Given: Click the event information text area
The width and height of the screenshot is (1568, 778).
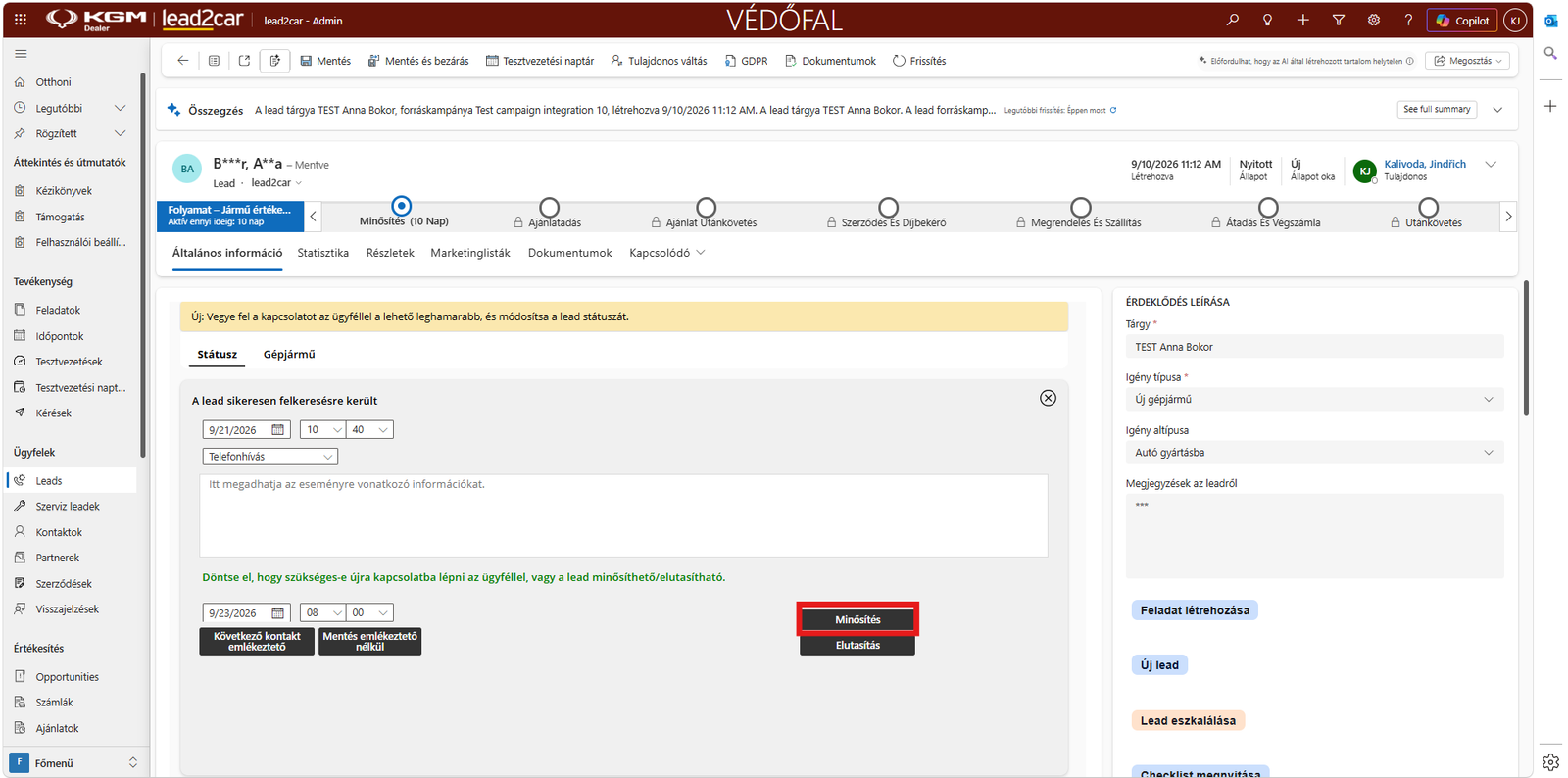Looking at the screenshot, I should point(623,515).
